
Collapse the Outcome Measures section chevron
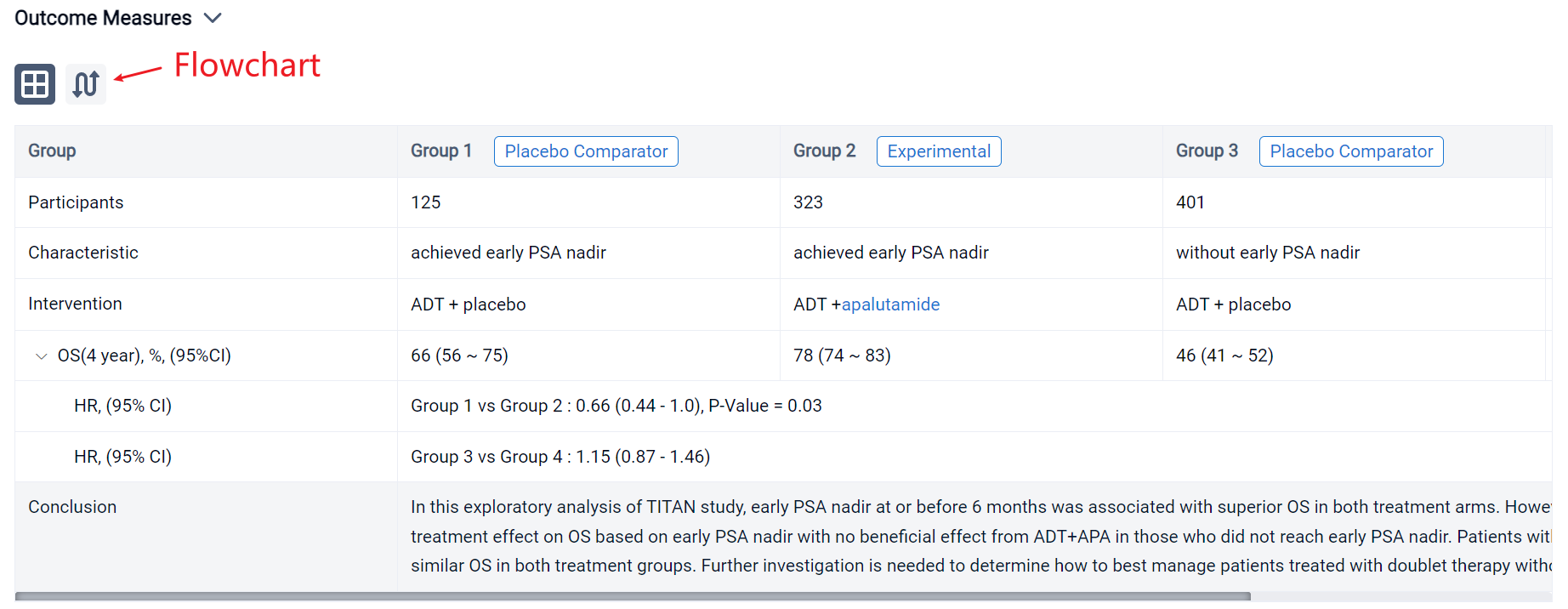[213, 18]
